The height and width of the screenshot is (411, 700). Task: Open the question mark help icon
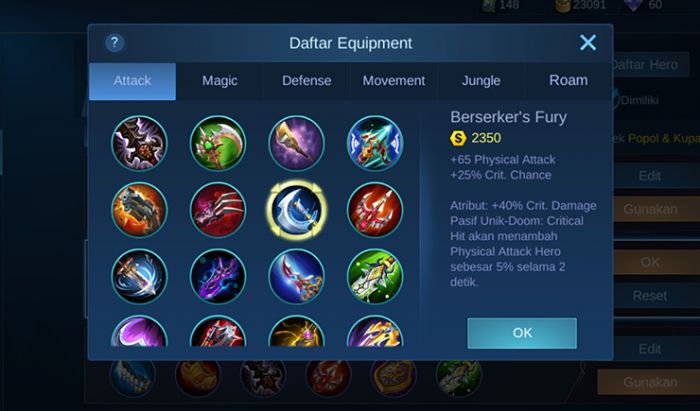[x=115, y=43]
